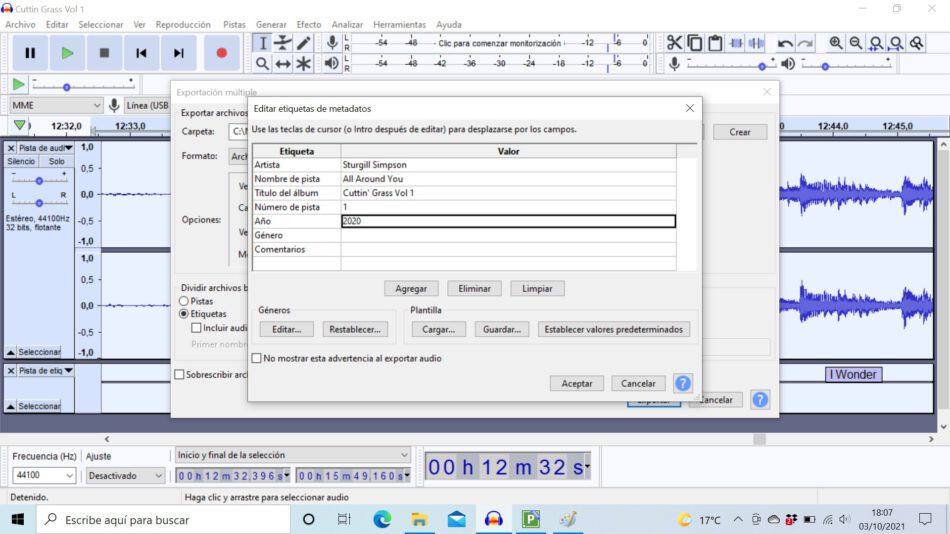Click the Copy icon in toolbar

pos(695,43)
